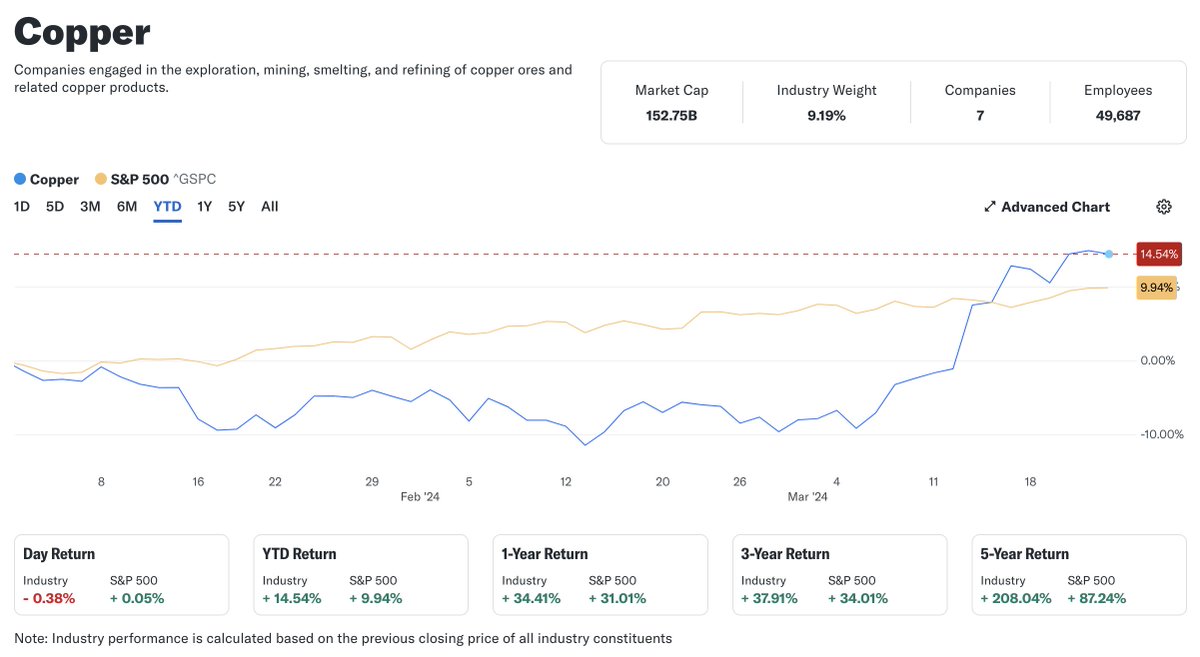Click the ^GSPC ticker symbol
Viewport: 1200px width, 657px height.
[195, 179]
